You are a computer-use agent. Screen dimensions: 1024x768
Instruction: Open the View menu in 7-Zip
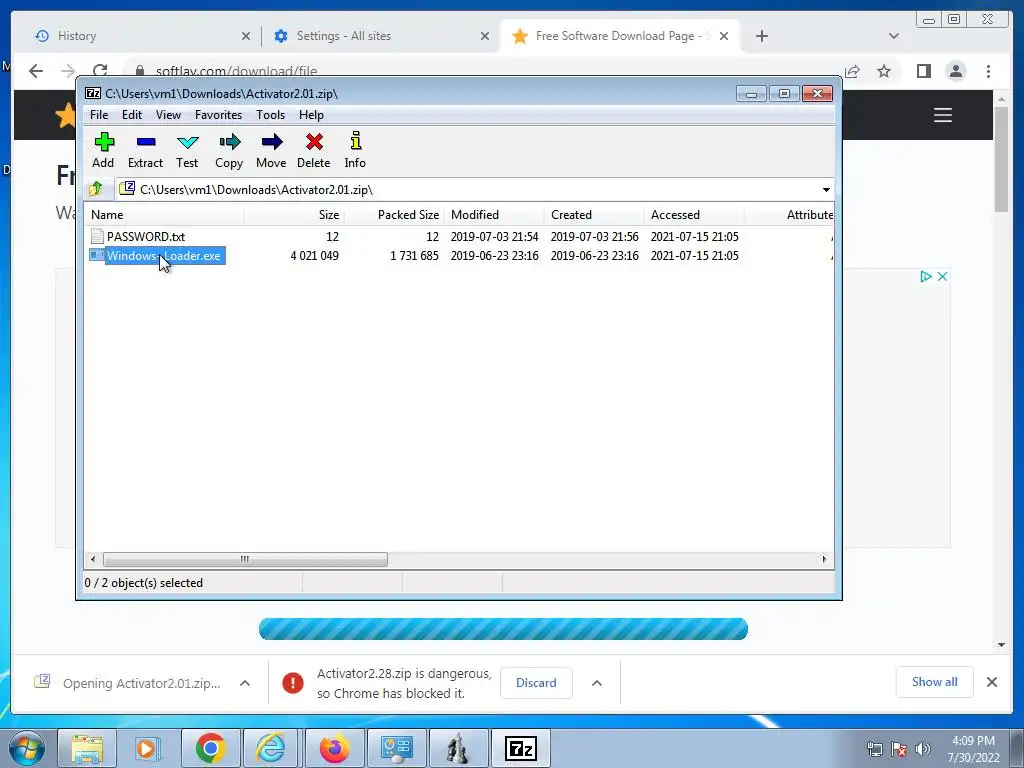(x=168, y=115)
